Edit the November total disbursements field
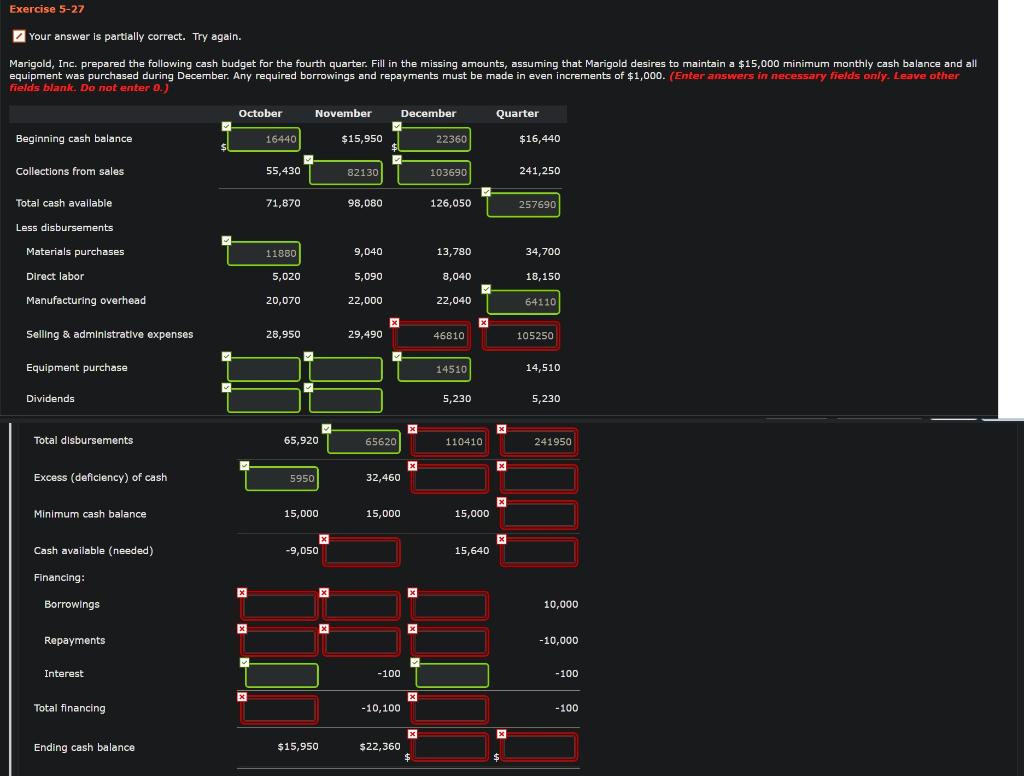Image resolution: width=1024 pixels, height=776 pixels. pyautogui.click(x=363, y=442)
